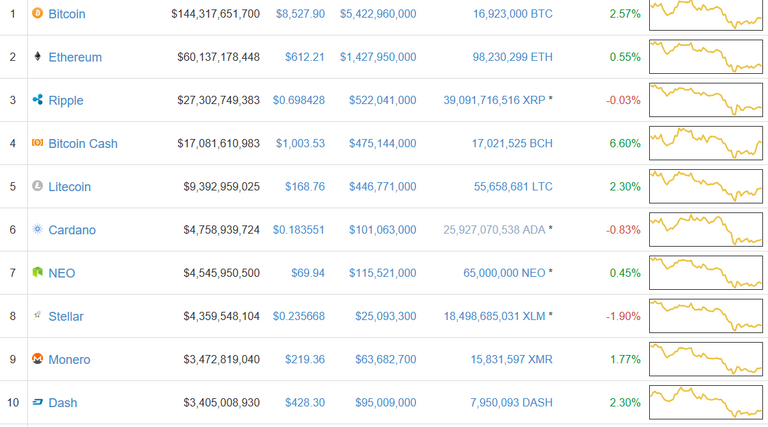The image size is (768, 427).
Task: Open Ethereum volume $1,427,950,000
Action: coord(378,57)
